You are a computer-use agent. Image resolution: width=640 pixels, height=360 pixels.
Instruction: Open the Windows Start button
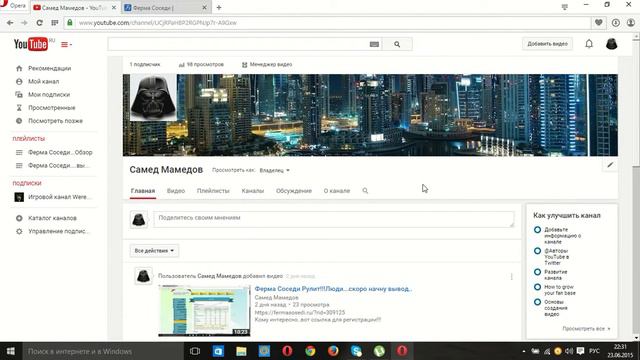(x=11, y=351)
